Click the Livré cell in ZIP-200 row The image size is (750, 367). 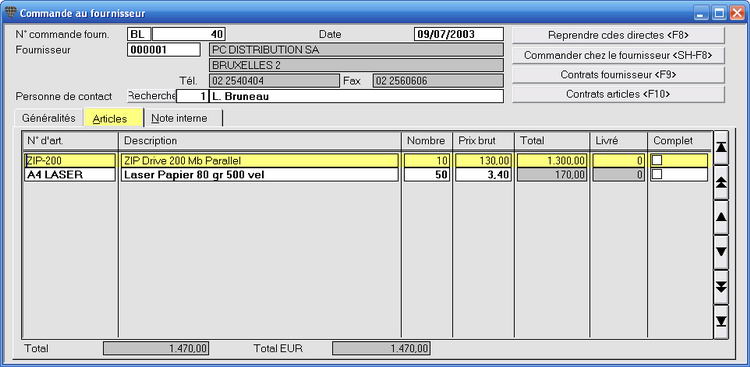[618, 161]
